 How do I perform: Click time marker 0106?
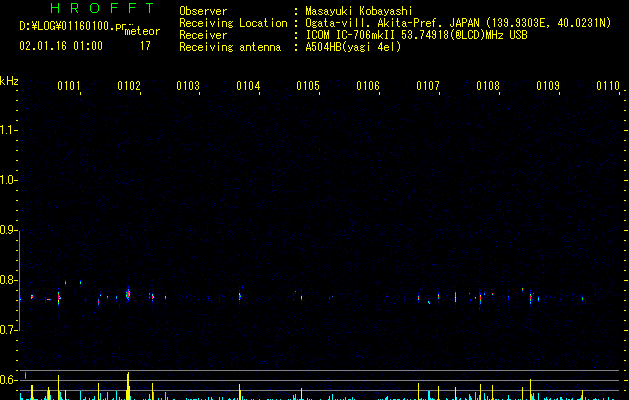click(x=368, y=86)
